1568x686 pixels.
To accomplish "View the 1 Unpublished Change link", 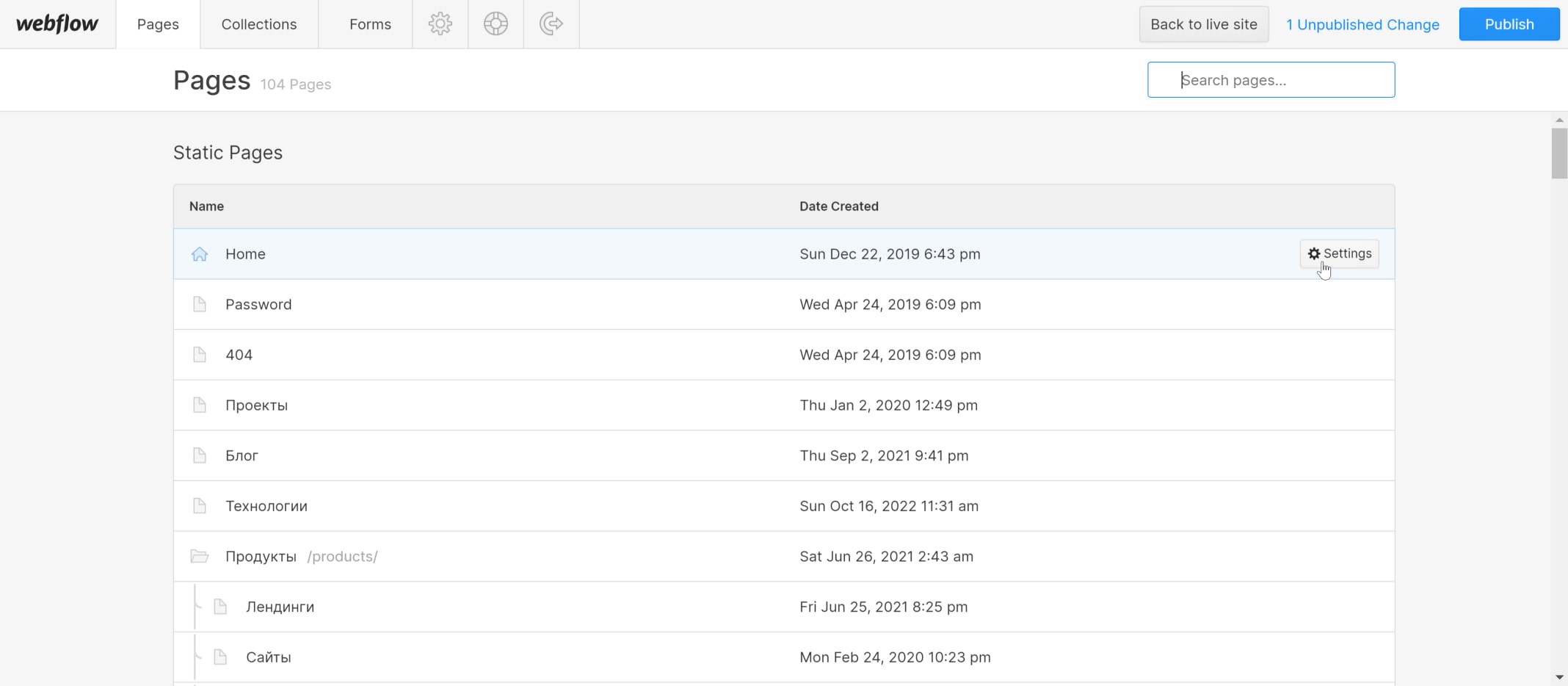I will coord(1362,24).
